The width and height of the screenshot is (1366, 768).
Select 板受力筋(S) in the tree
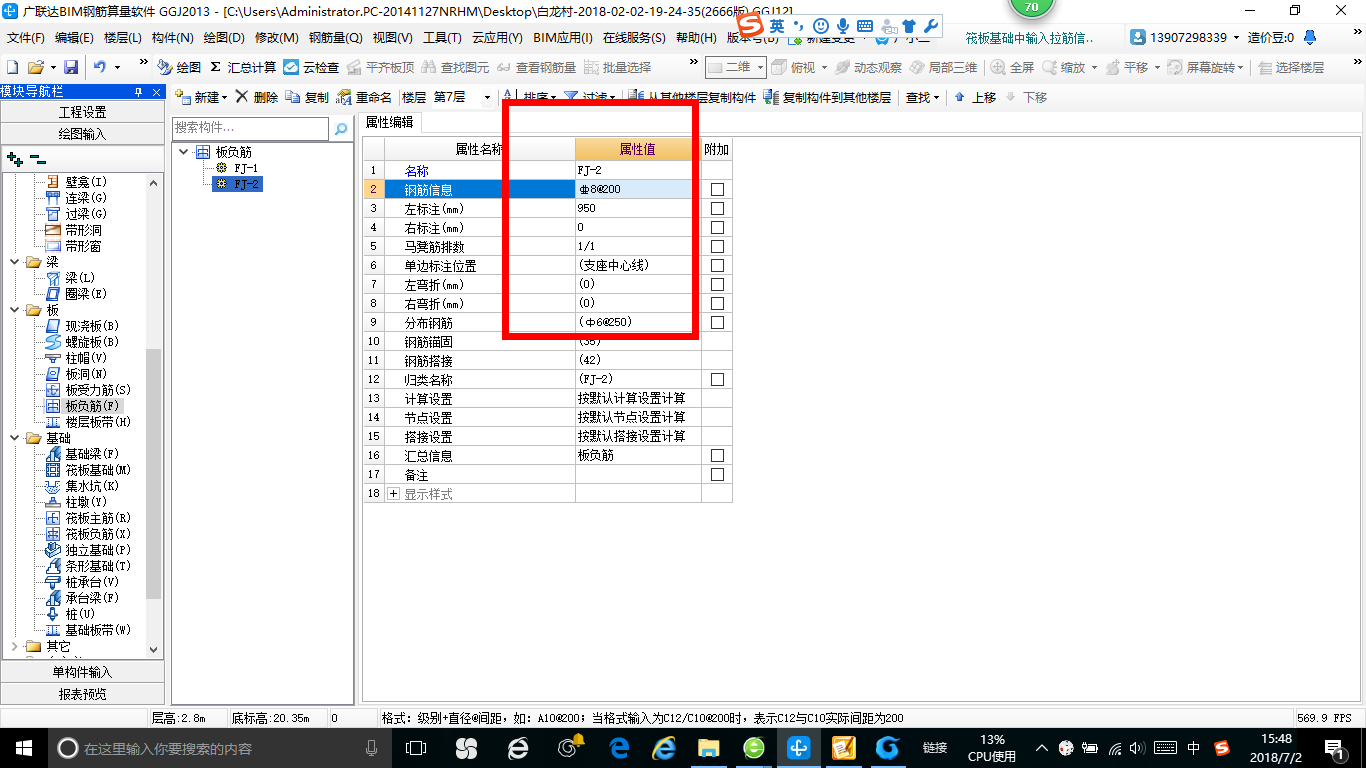[x=98, y=390]
